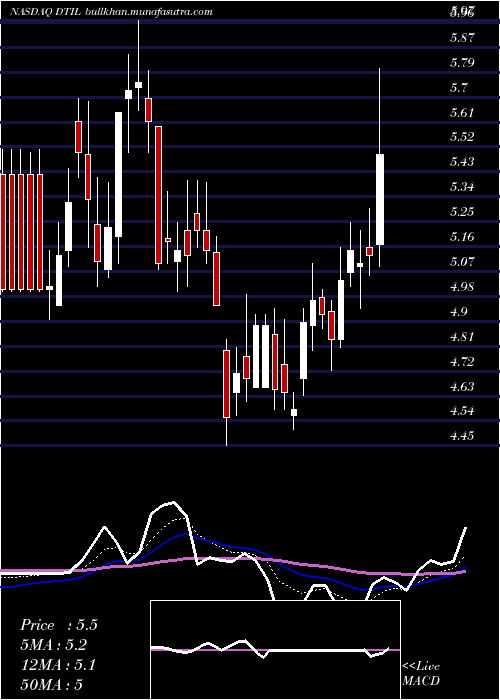This screenshot has height=700, width=500.
Task: Click the 5.07 price axis label
Action: 462,262
